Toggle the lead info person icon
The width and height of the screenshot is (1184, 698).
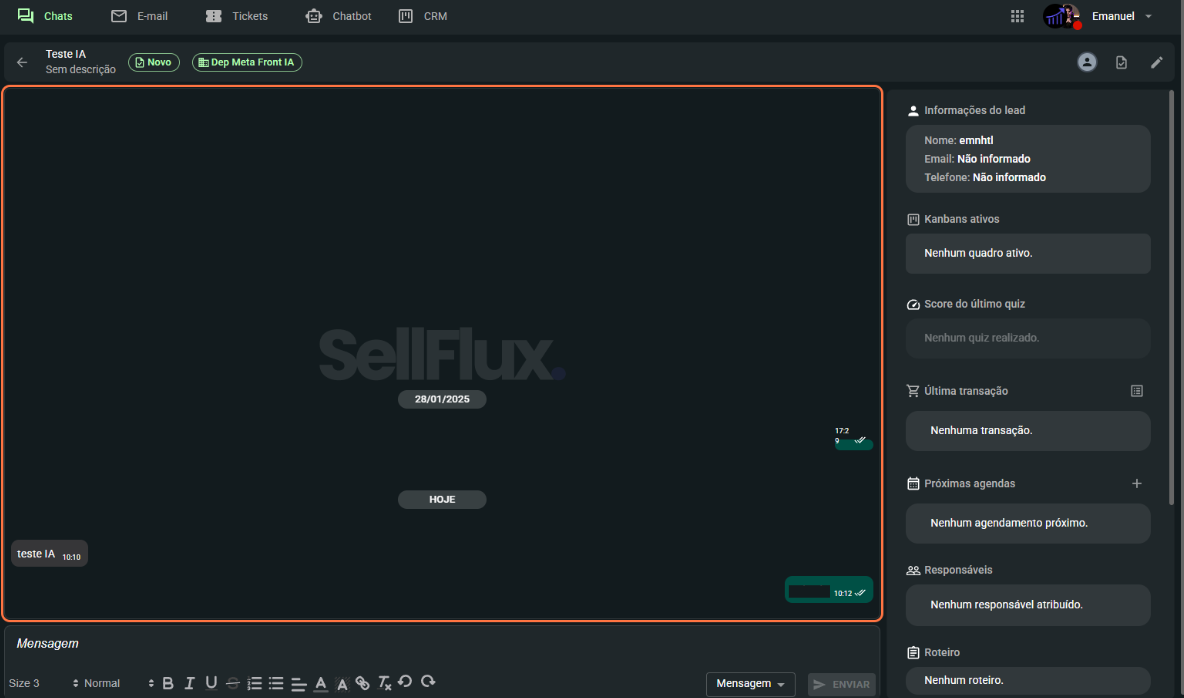pyautogui.click(x=1087, y=62)
